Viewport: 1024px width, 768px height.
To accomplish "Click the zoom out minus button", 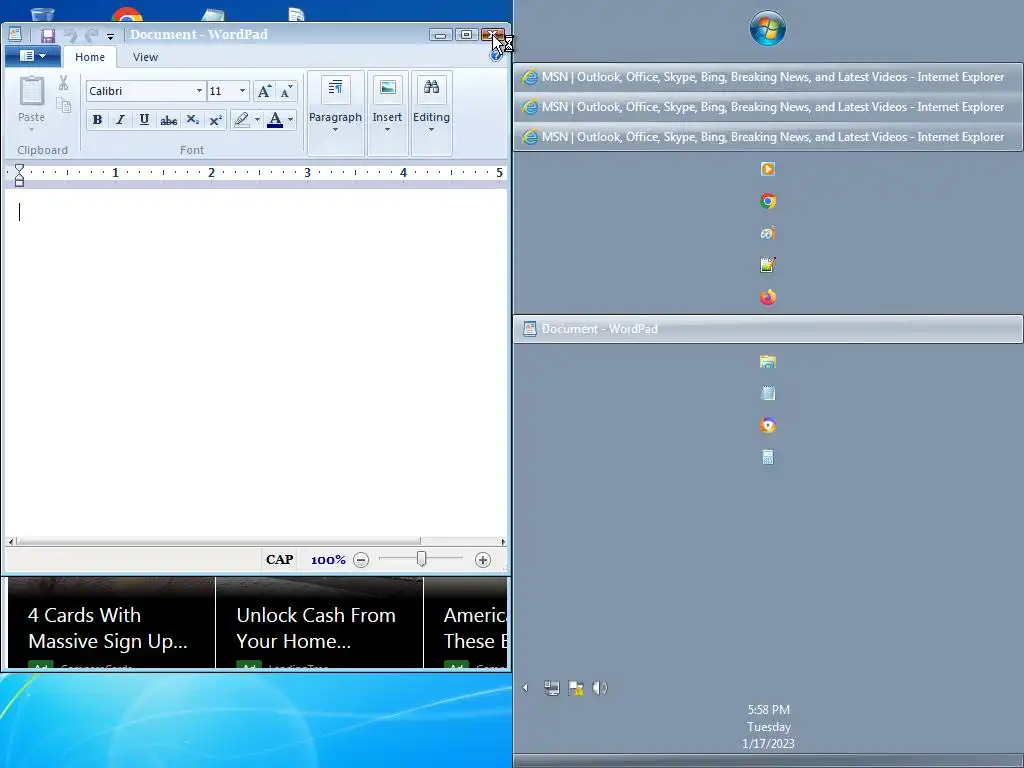I will pos(361,560).
